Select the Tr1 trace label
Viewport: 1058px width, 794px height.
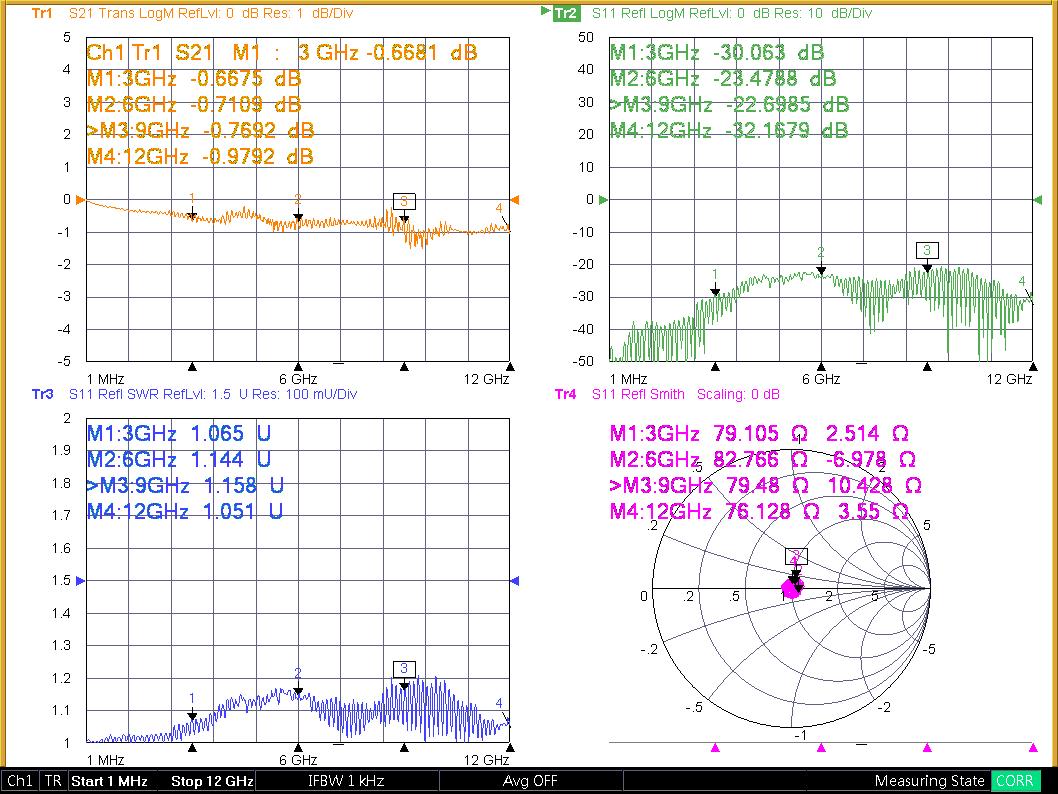(42, 13)
